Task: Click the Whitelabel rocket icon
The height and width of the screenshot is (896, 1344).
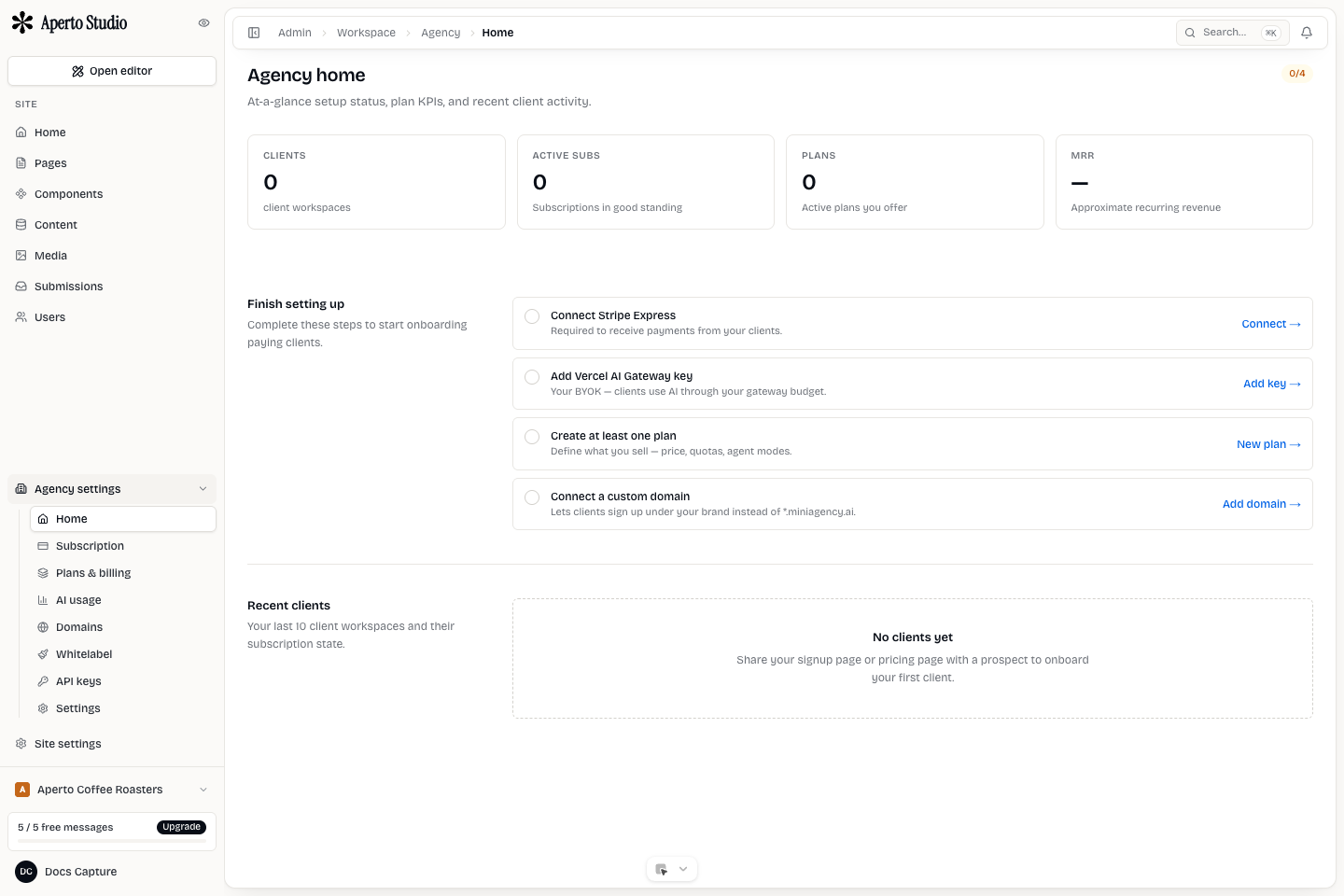Action: pos(43,654)
